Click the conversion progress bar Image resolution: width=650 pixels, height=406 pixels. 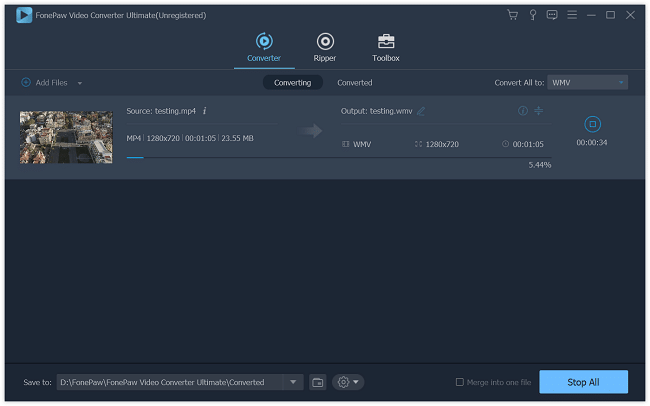click(x=339, y=158)
